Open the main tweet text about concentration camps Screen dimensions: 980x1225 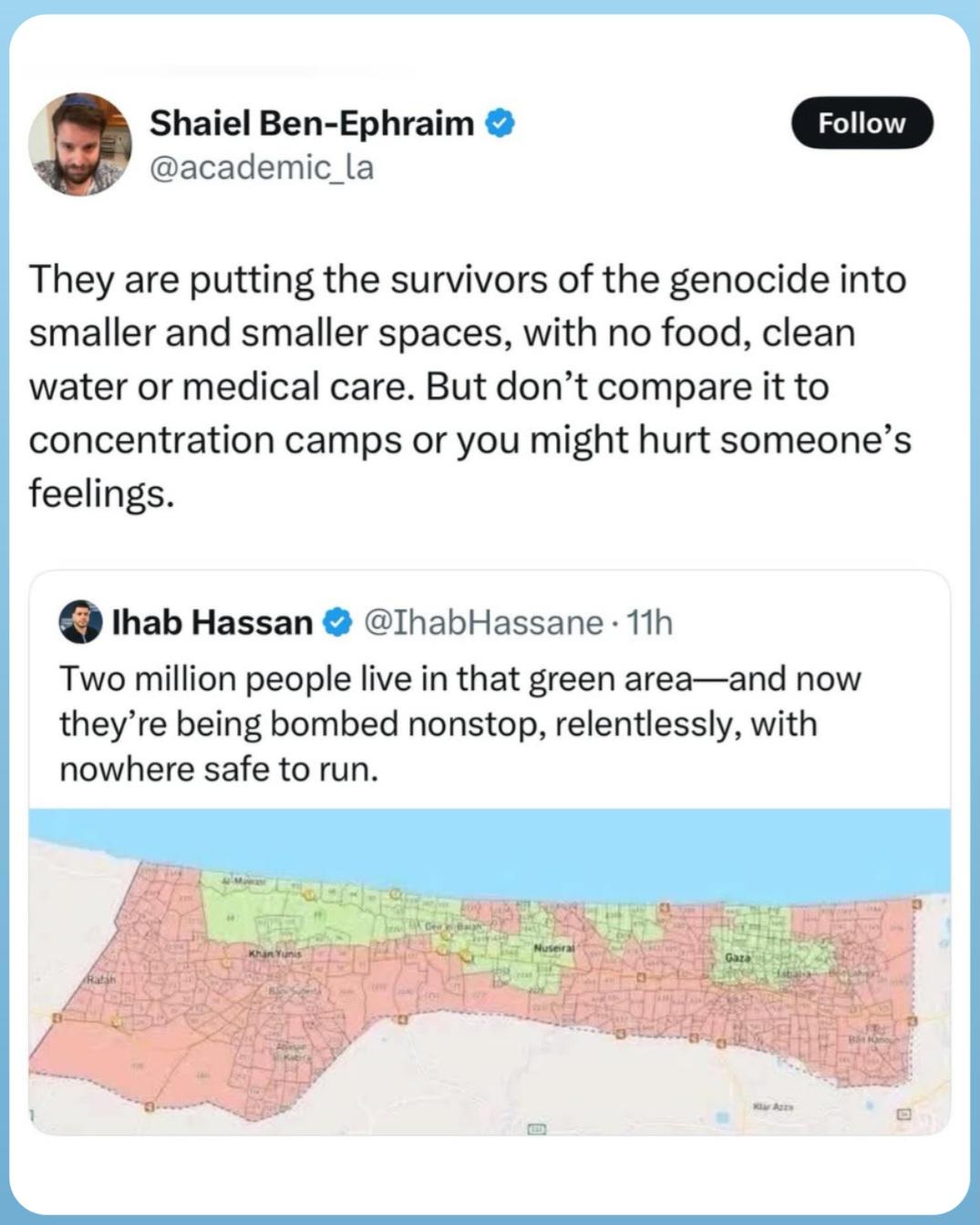click(469, 386)
